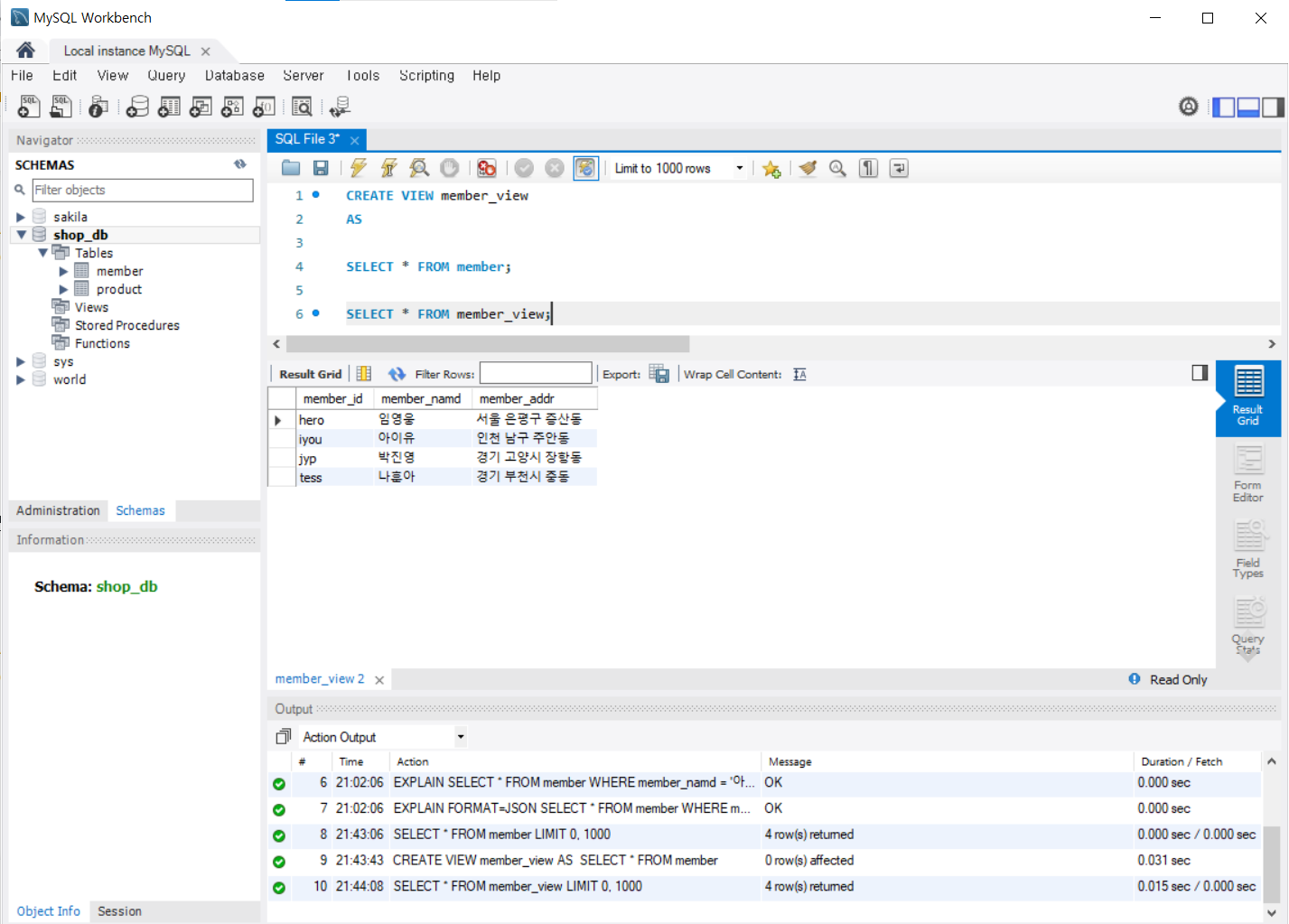This screenshot has height=924, width=1289.
Task: Open Field Types result view
Action: click(1248, 549)
